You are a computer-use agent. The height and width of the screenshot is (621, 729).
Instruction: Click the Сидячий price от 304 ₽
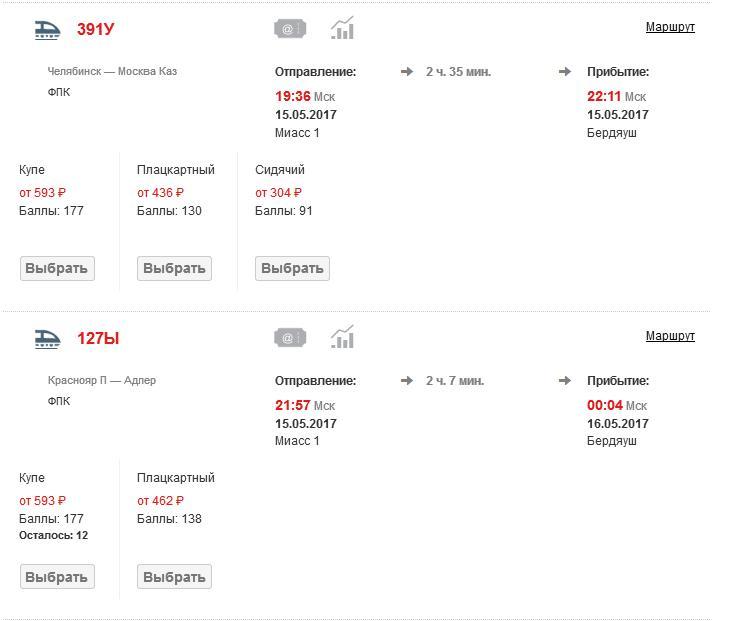pos(278,192)
